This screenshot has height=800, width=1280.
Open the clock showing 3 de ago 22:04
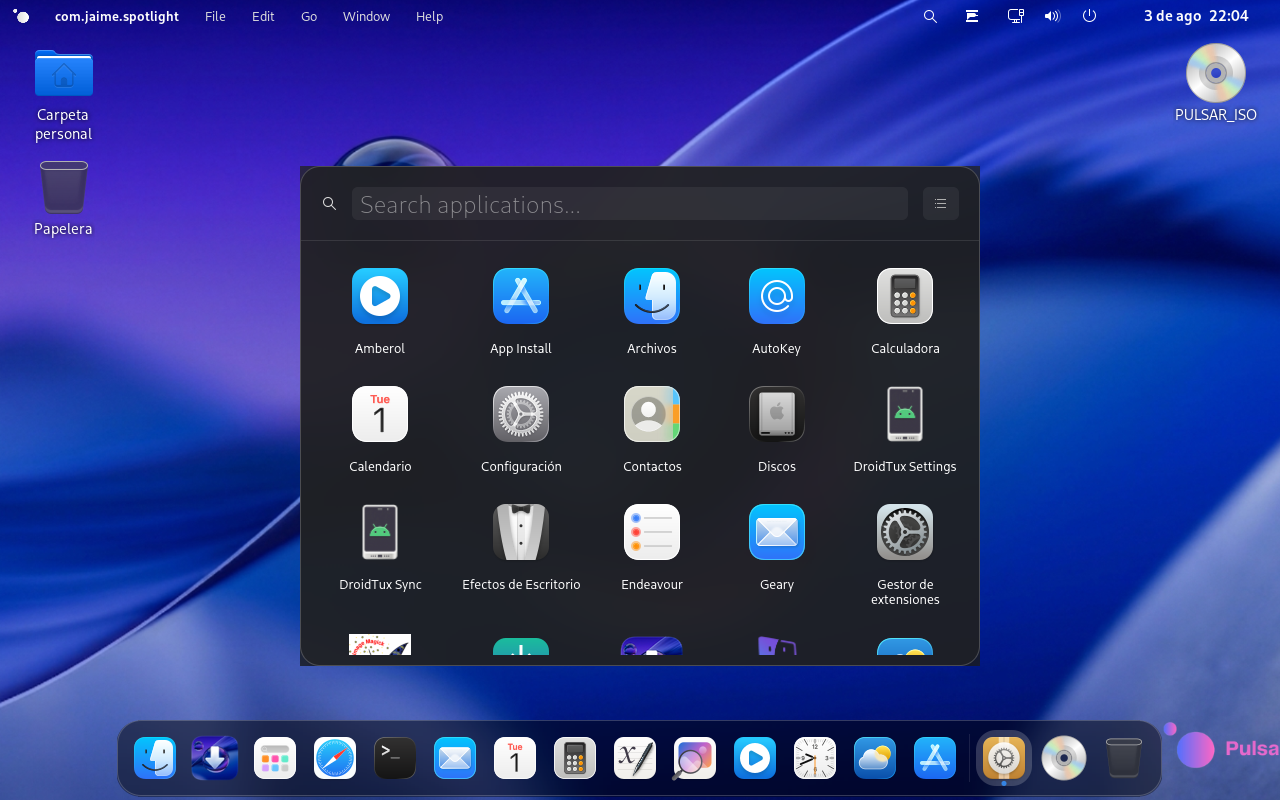tap(1196, 16)
